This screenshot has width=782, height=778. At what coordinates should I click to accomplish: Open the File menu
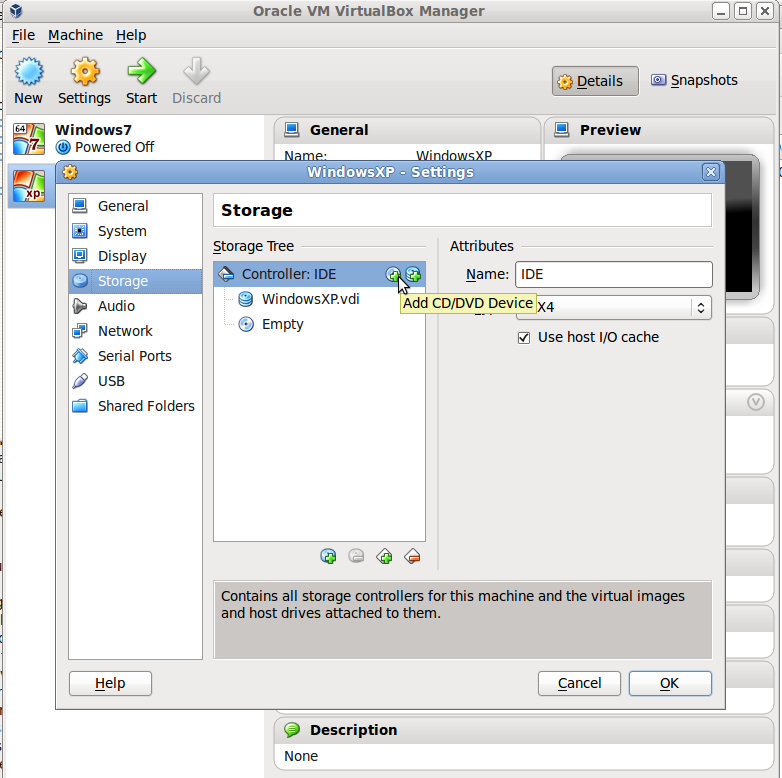[x=23, y=35]
